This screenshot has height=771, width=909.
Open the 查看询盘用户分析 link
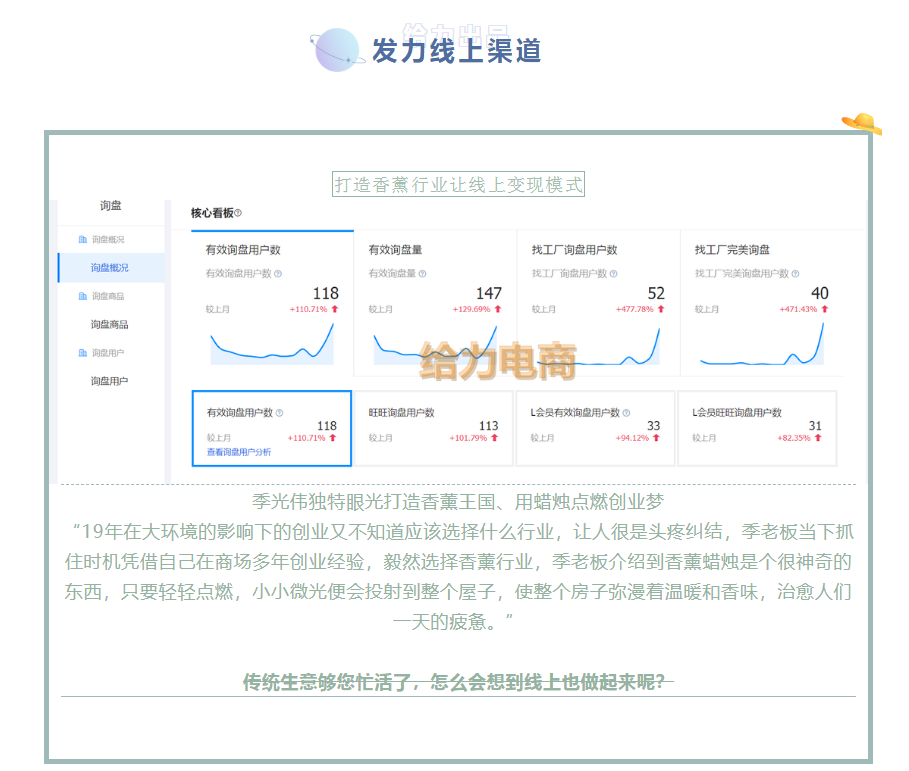(238, 452)
